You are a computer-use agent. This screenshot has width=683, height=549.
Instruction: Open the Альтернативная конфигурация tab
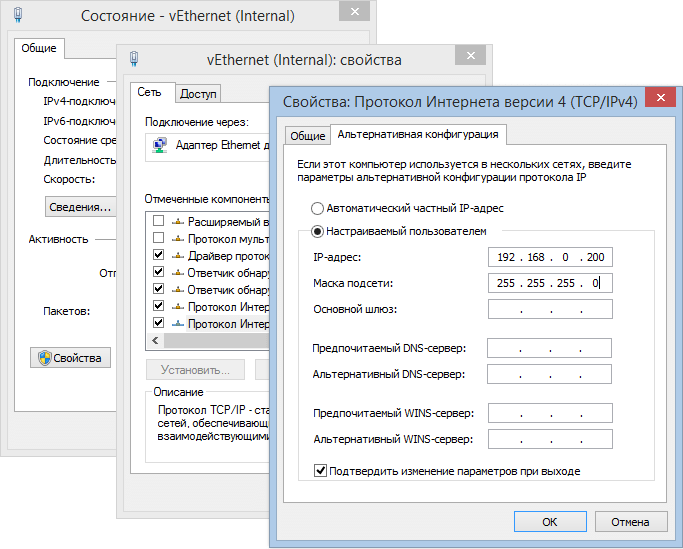tap(418, 134)
